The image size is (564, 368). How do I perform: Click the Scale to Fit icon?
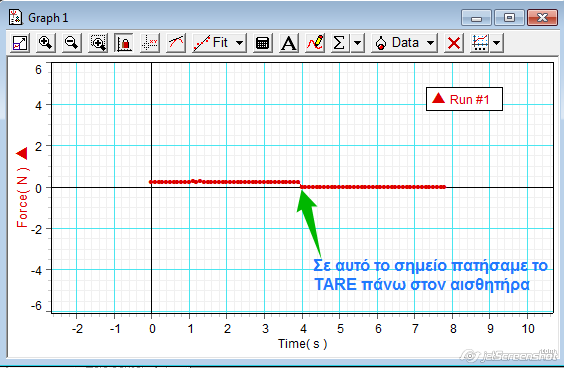[x=20, y=43]
